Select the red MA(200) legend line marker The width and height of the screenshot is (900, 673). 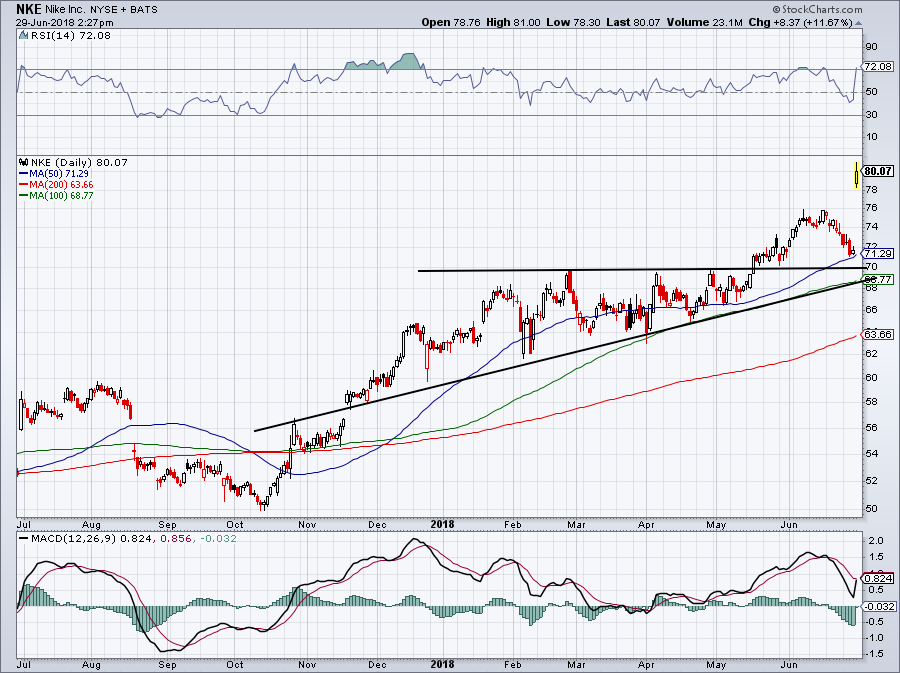coord(24,184)
